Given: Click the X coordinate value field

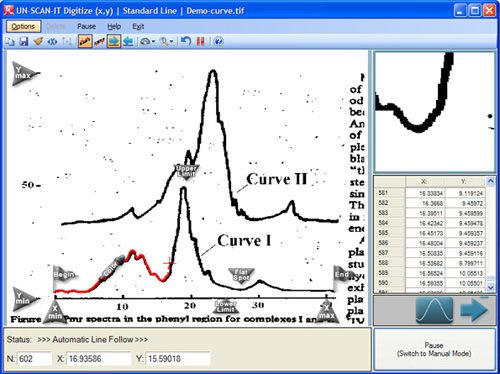Looking at the screenshot, I should pos(99,359).
